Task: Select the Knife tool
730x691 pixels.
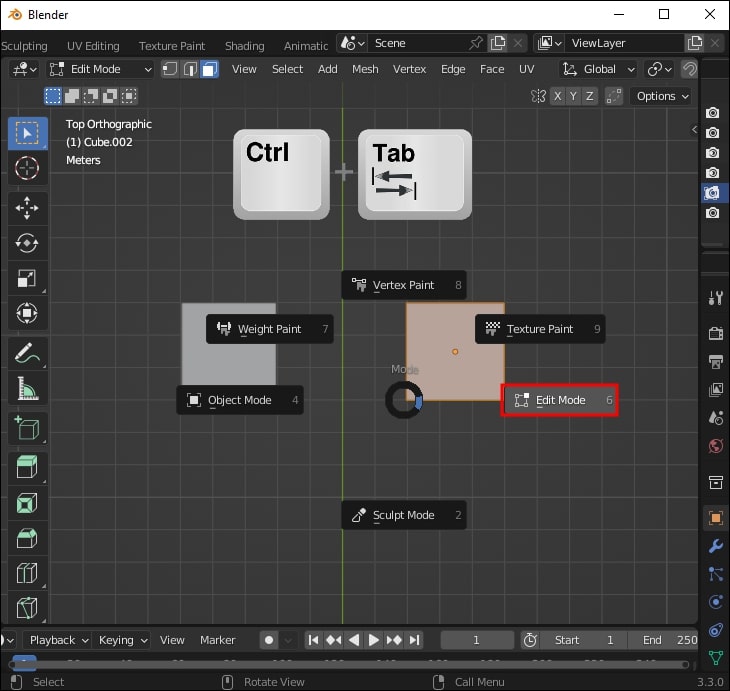Action: [x=27, y=608]
